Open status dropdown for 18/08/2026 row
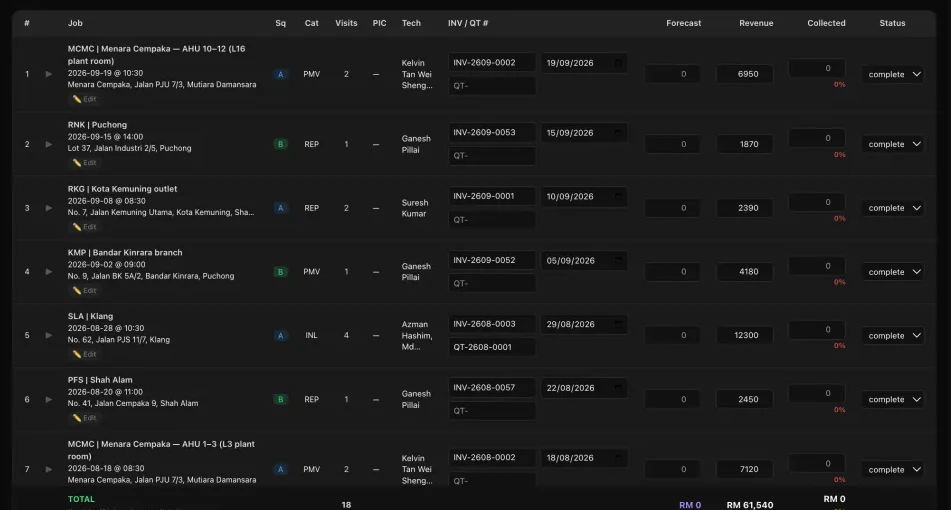 point(893,470)
